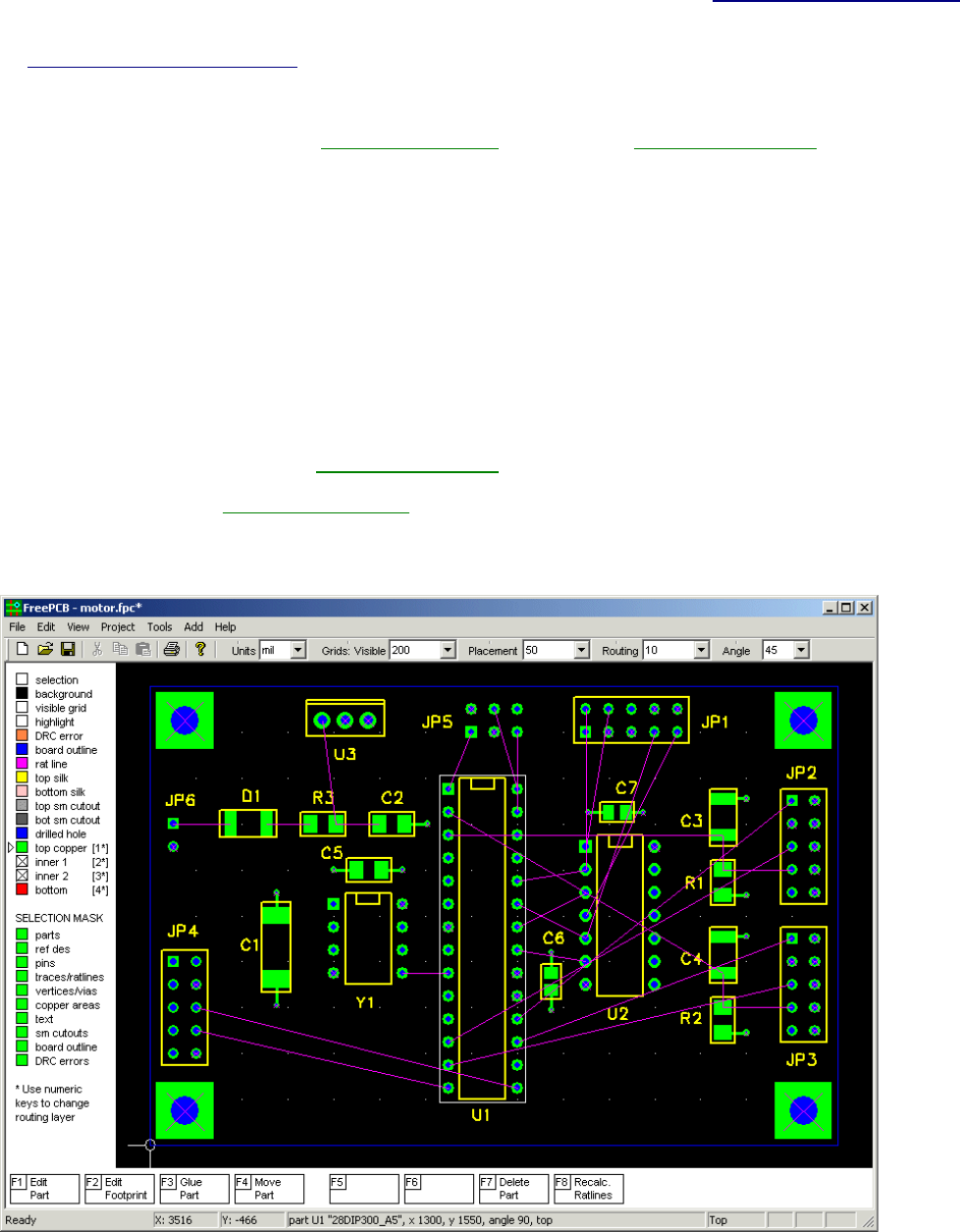Viewport: 960px width, 1232px height.
Task: Toggle the text selection mask box
Action: tap(23, 1019)
